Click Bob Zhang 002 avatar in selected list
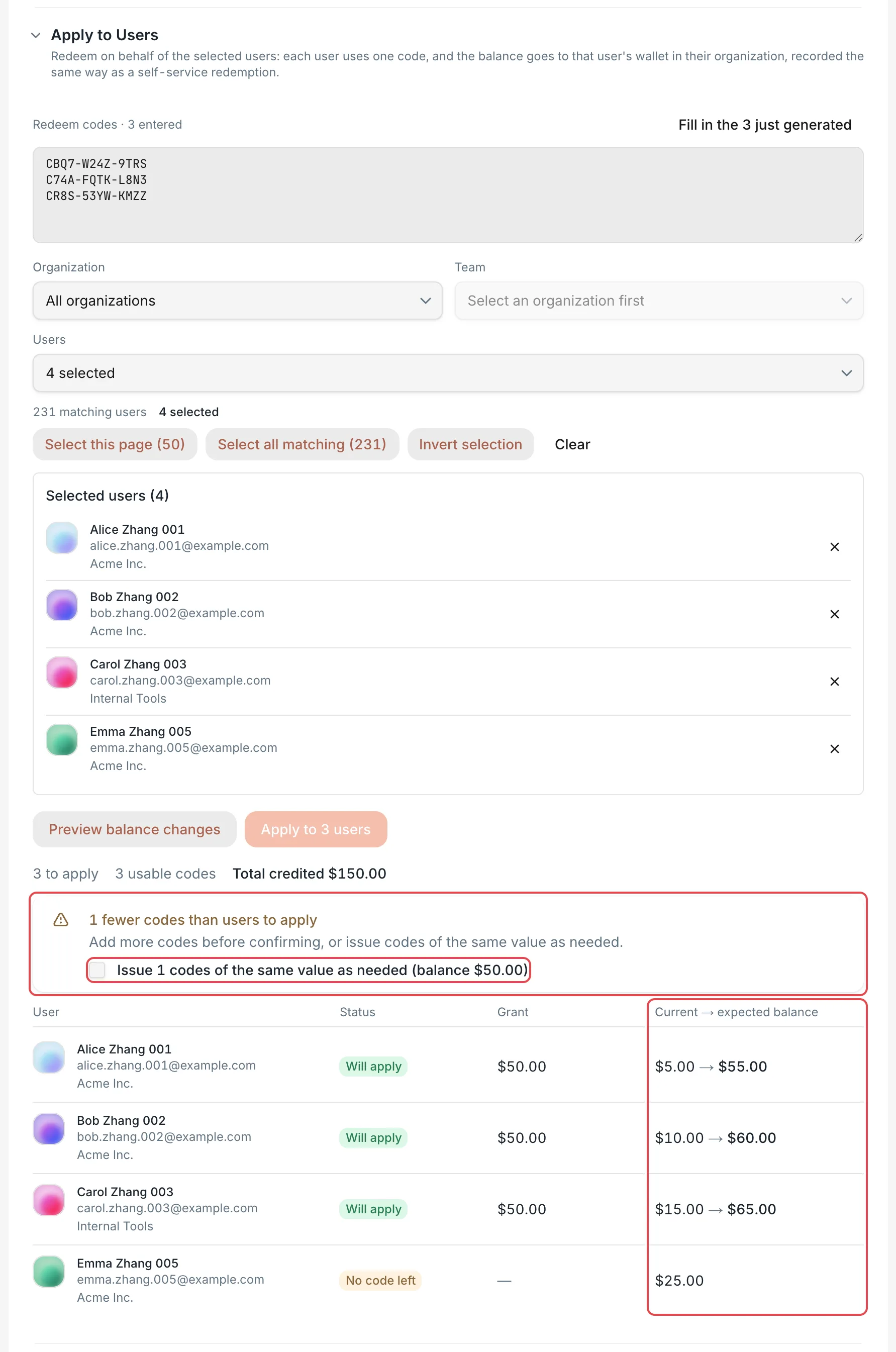 (62, 605)
